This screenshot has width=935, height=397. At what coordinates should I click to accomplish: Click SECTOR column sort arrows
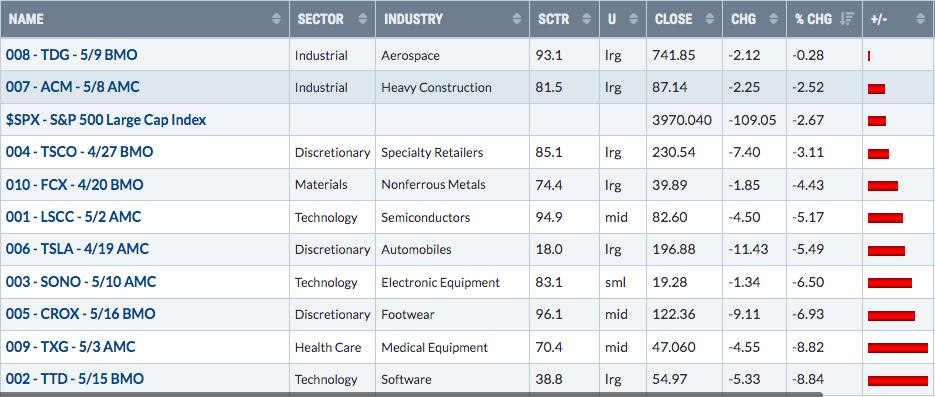pos(363,19)
